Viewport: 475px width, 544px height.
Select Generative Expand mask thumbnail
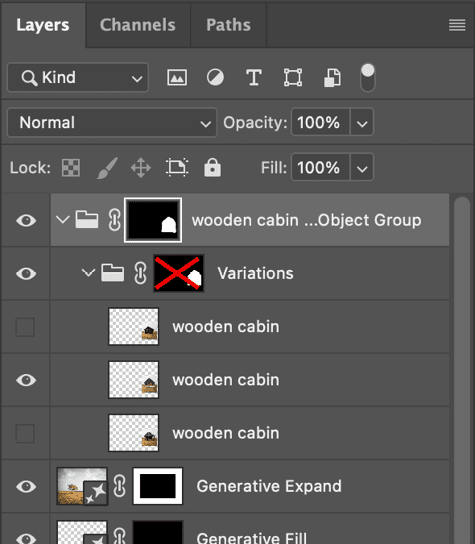(158, 486)
